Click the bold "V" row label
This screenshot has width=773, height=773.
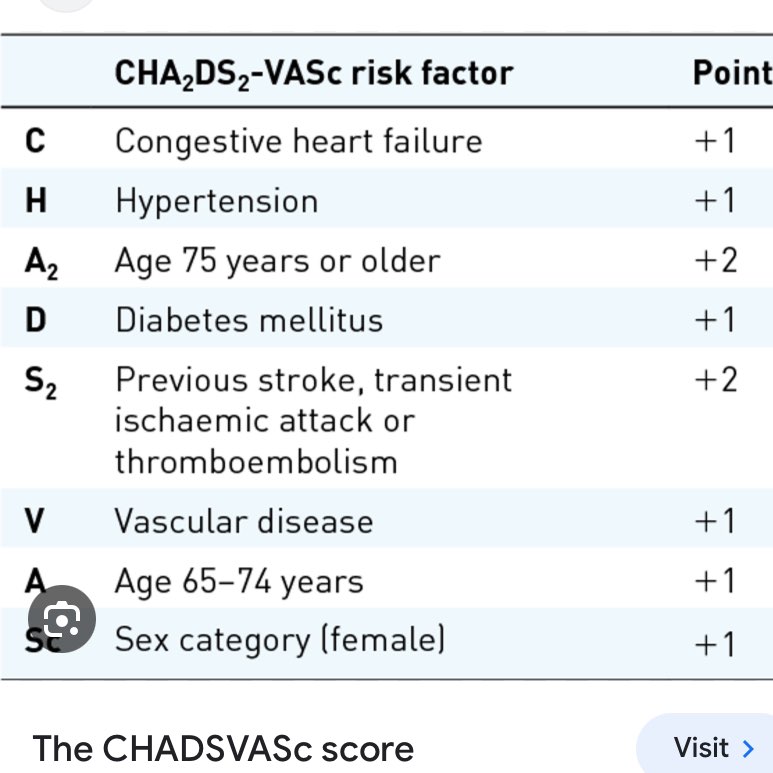coord(35,521)
